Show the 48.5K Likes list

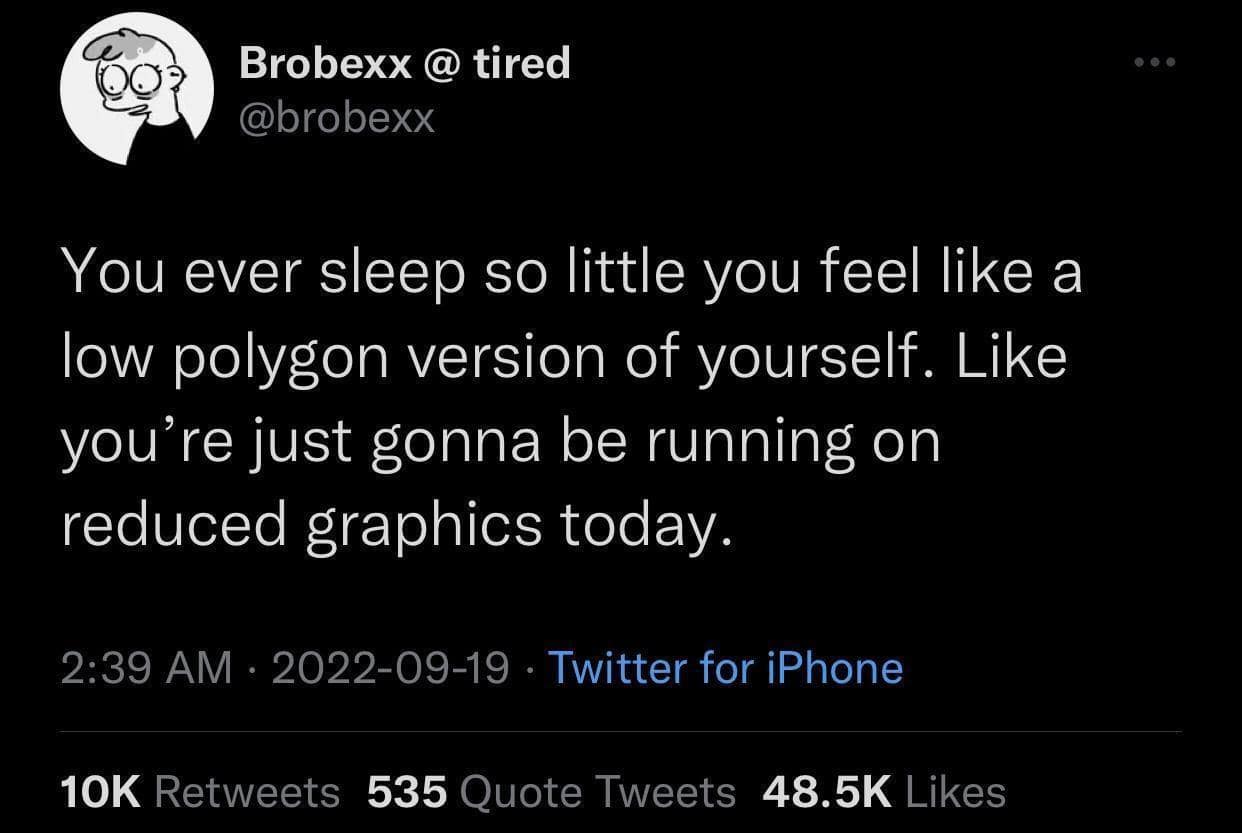[x=883, y=792]
